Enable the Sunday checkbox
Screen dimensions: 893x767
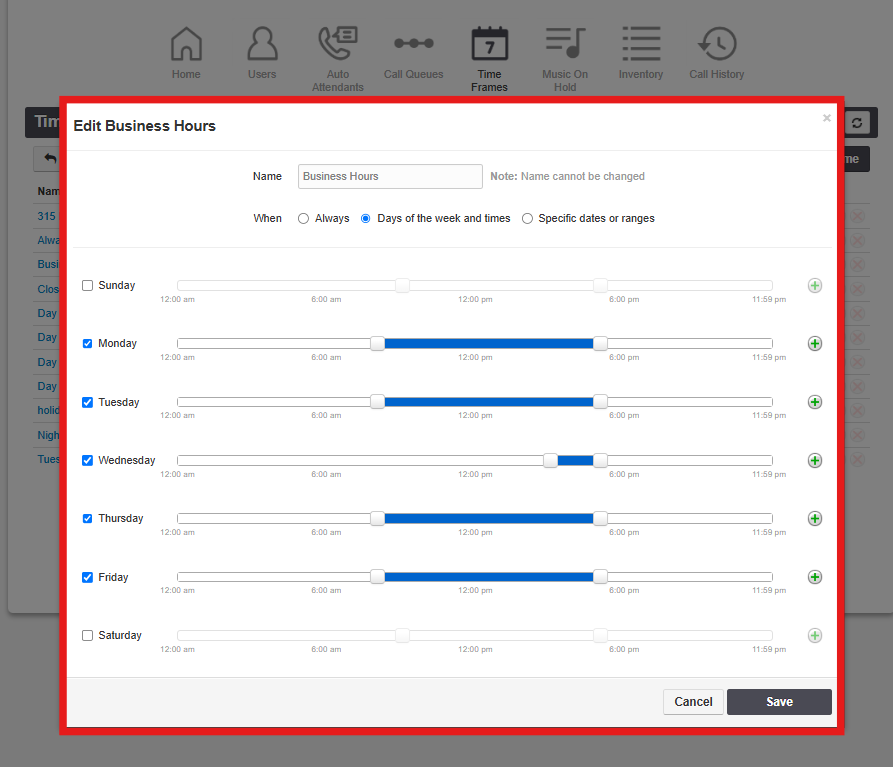tap(87, 285)
